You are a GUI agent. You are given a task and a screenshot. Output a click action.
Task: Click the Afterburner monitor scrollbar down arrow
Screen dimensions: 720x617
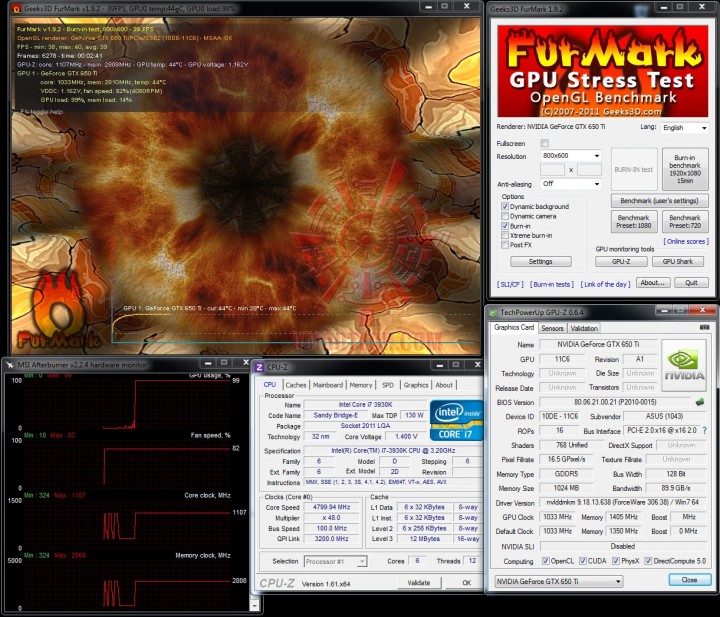tap(255, 606)
